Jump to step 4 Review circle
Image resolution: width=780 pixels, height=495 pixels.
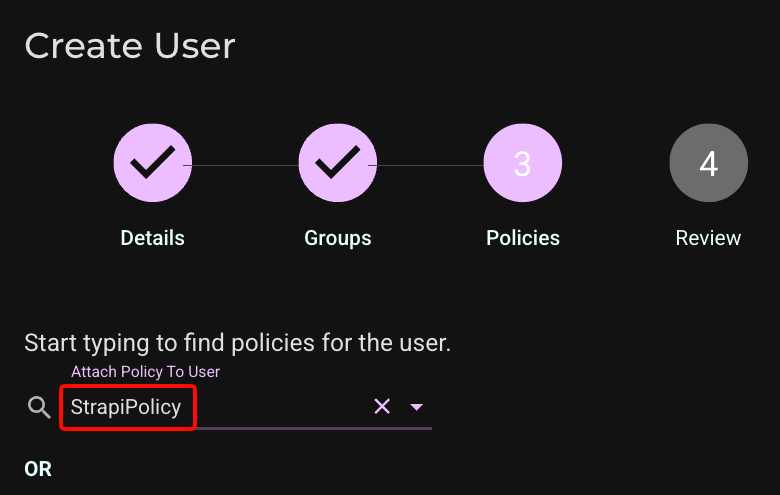tap(708, 163)
